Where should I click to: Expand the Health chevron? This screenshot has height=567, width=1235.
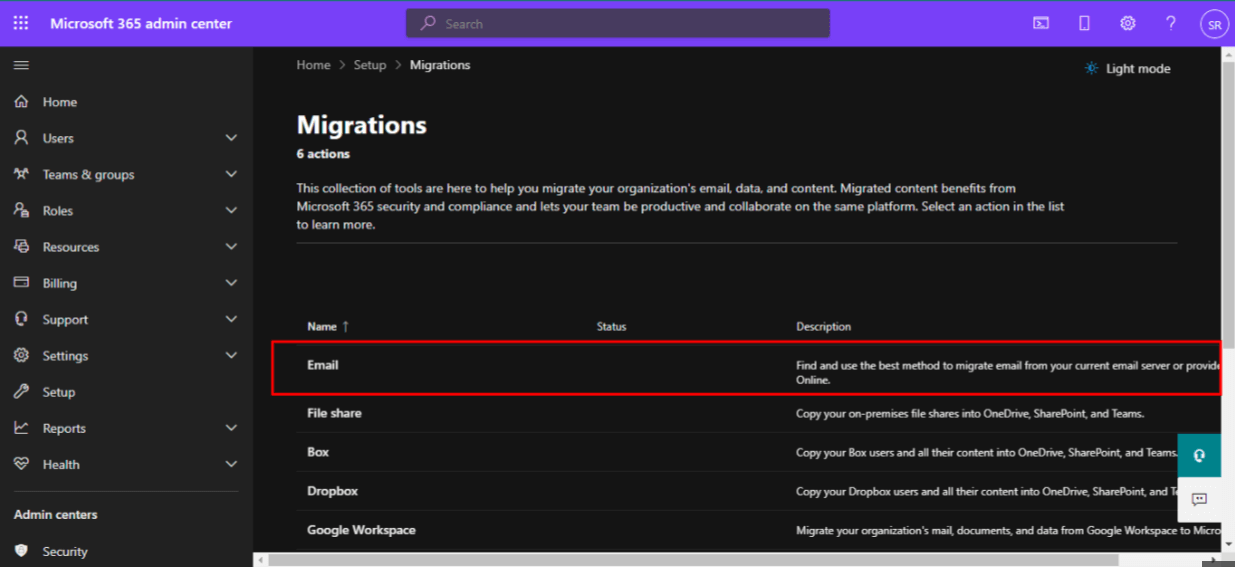pos(231,464)
